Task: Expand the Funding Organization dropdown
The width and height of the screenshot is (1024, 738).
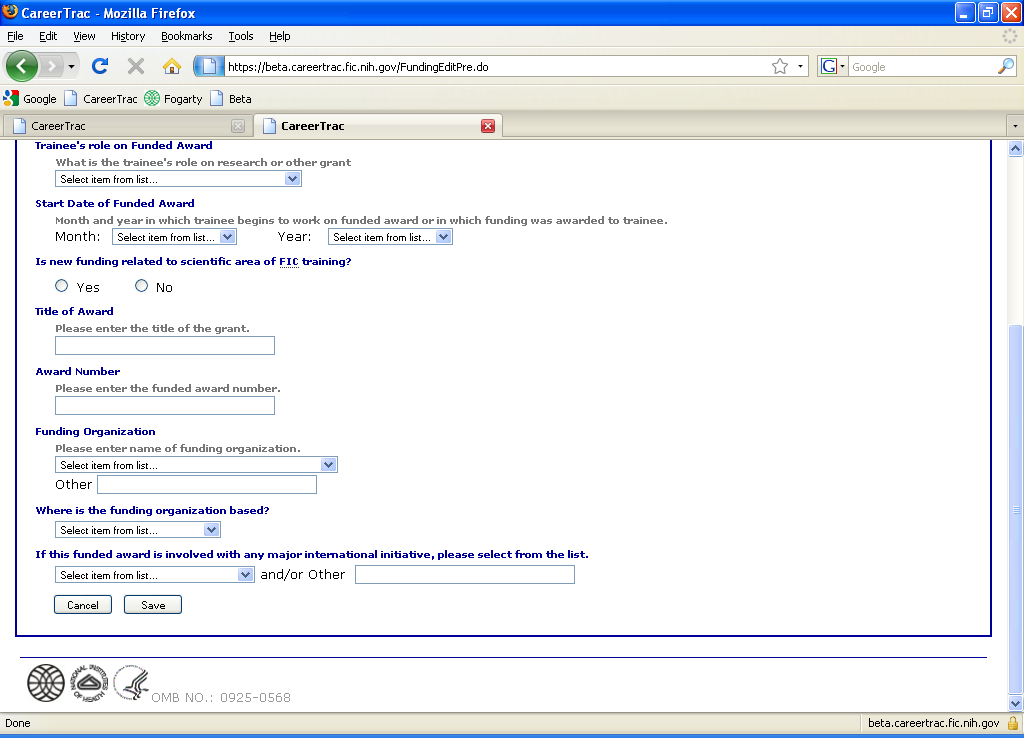Action: click(196, 465)
